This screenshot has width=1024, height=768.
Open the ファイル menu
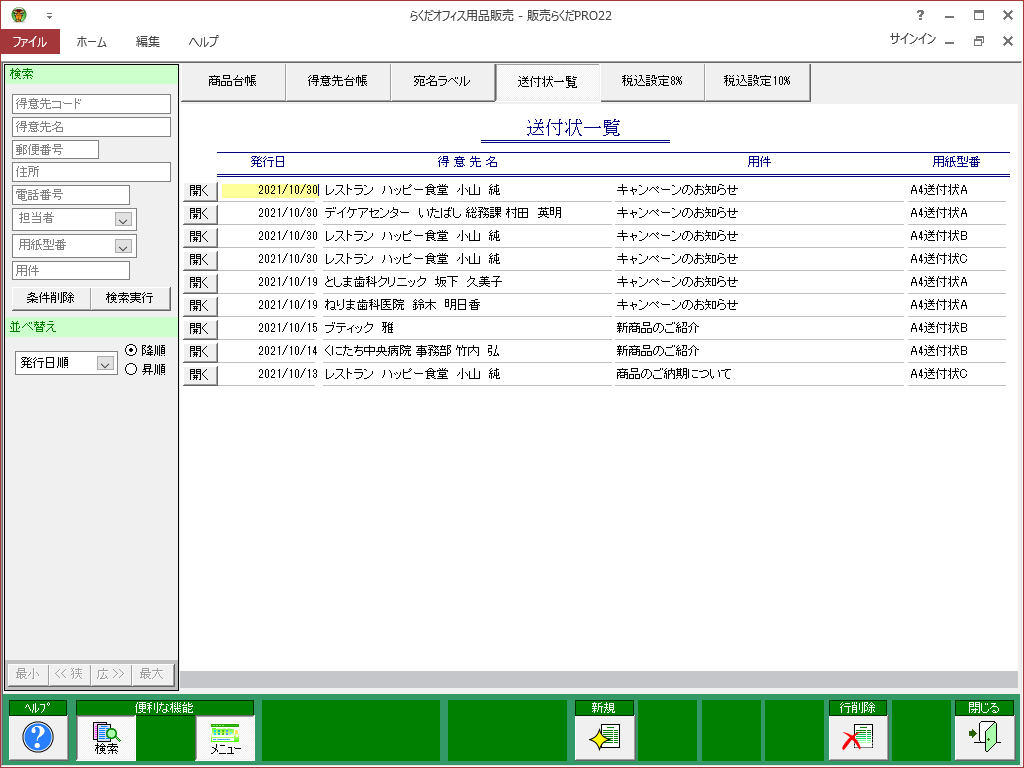(x=30, y=41)
